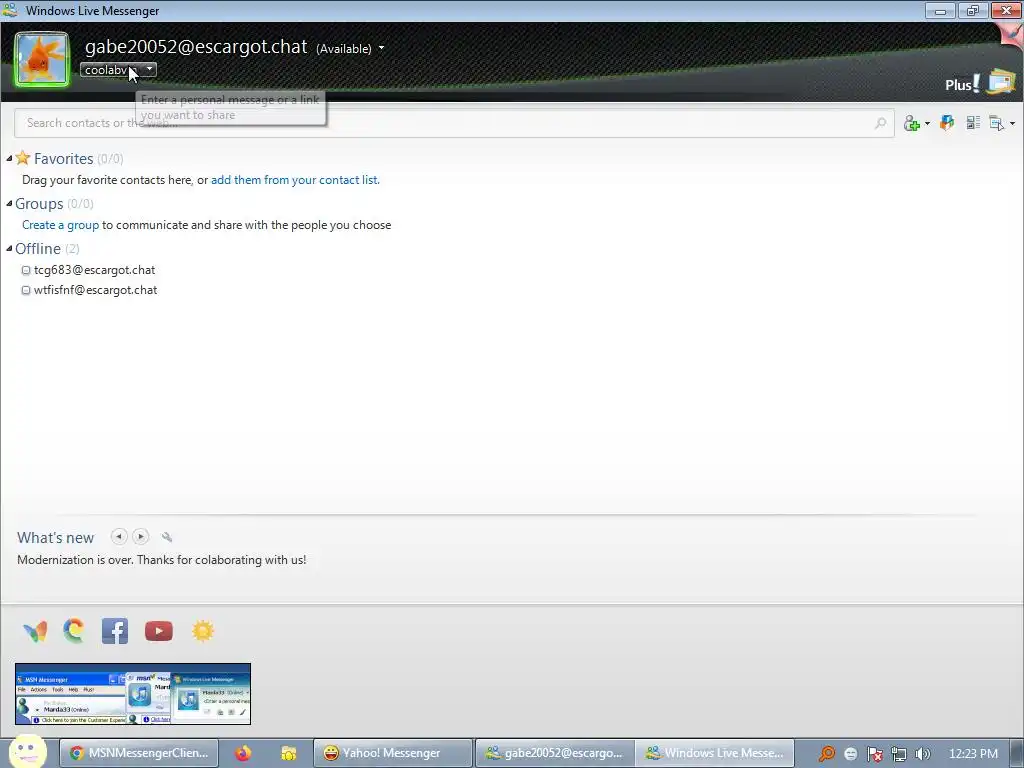This screenshot has height=768, width=1024.
Task: Click the Create a group link
Action: (x=61, y=225)
